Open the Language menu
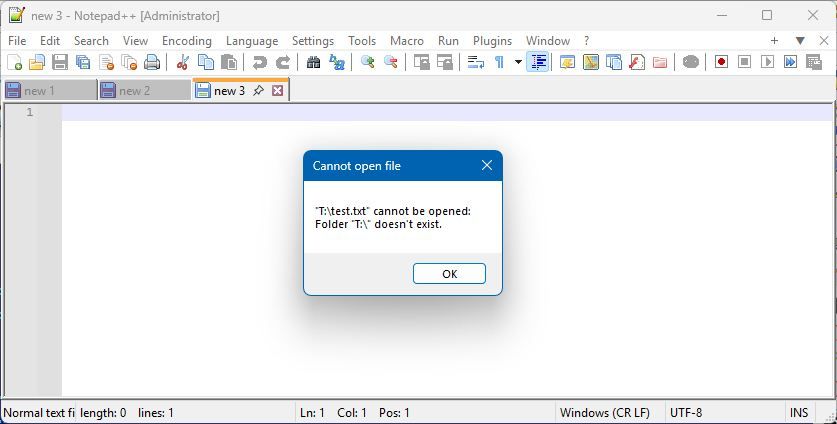This screenshot has width=837, height=424. tap(252, 41)
